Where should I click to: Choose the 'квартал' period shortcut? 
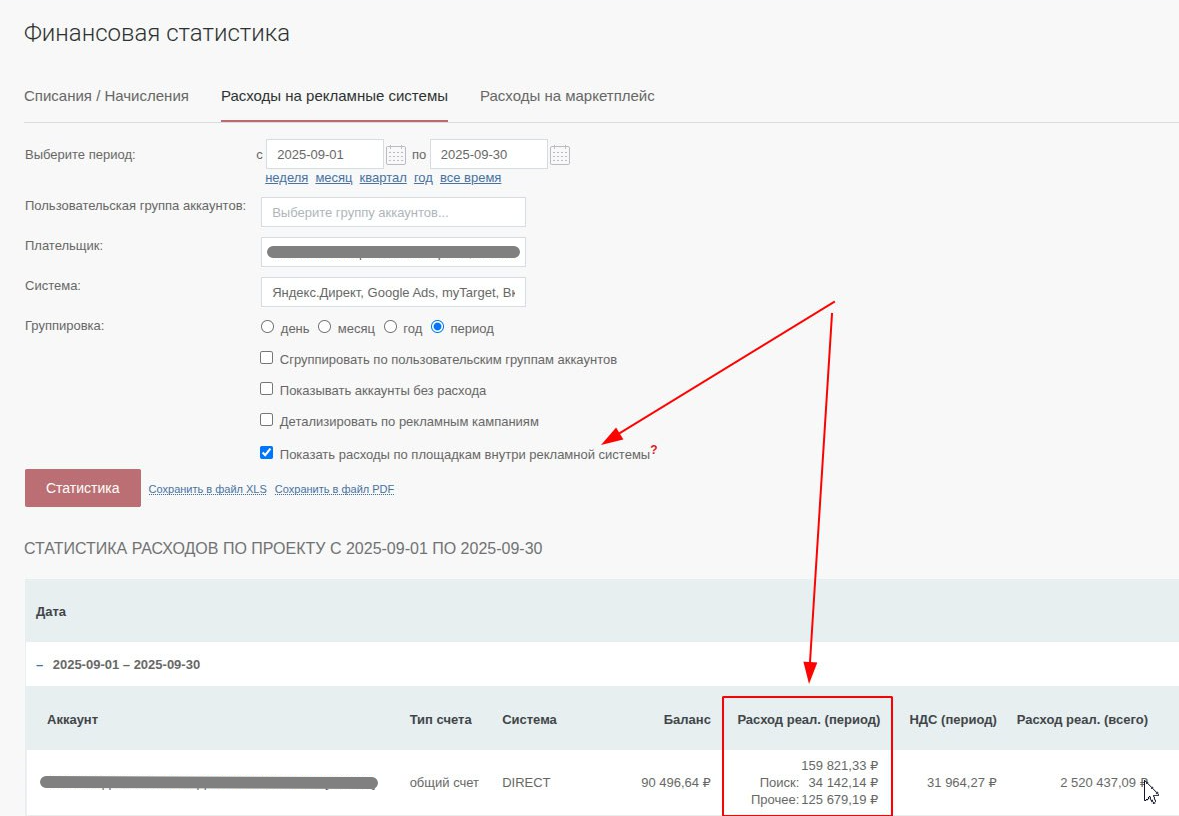(383, 178)
